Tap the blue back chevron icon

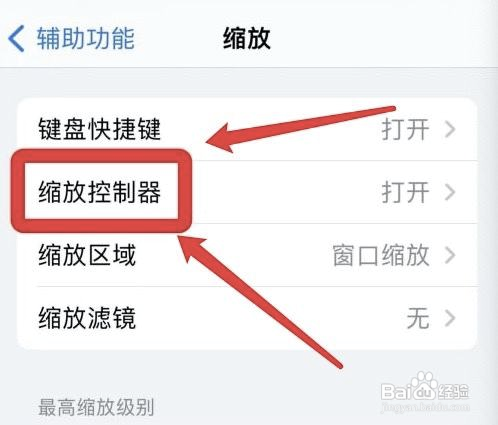coord(16,38)
